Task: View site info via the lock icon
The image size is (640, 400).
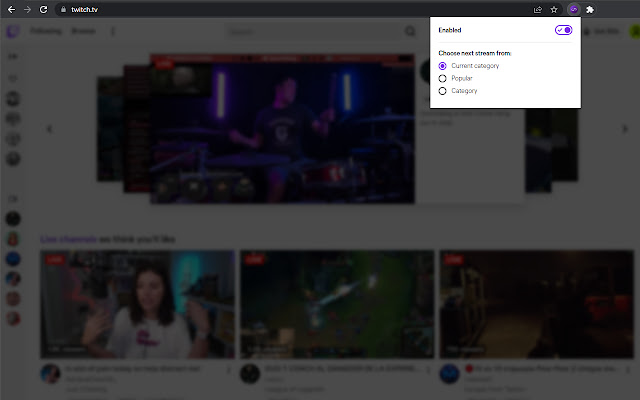Action: tap(63, 9)
